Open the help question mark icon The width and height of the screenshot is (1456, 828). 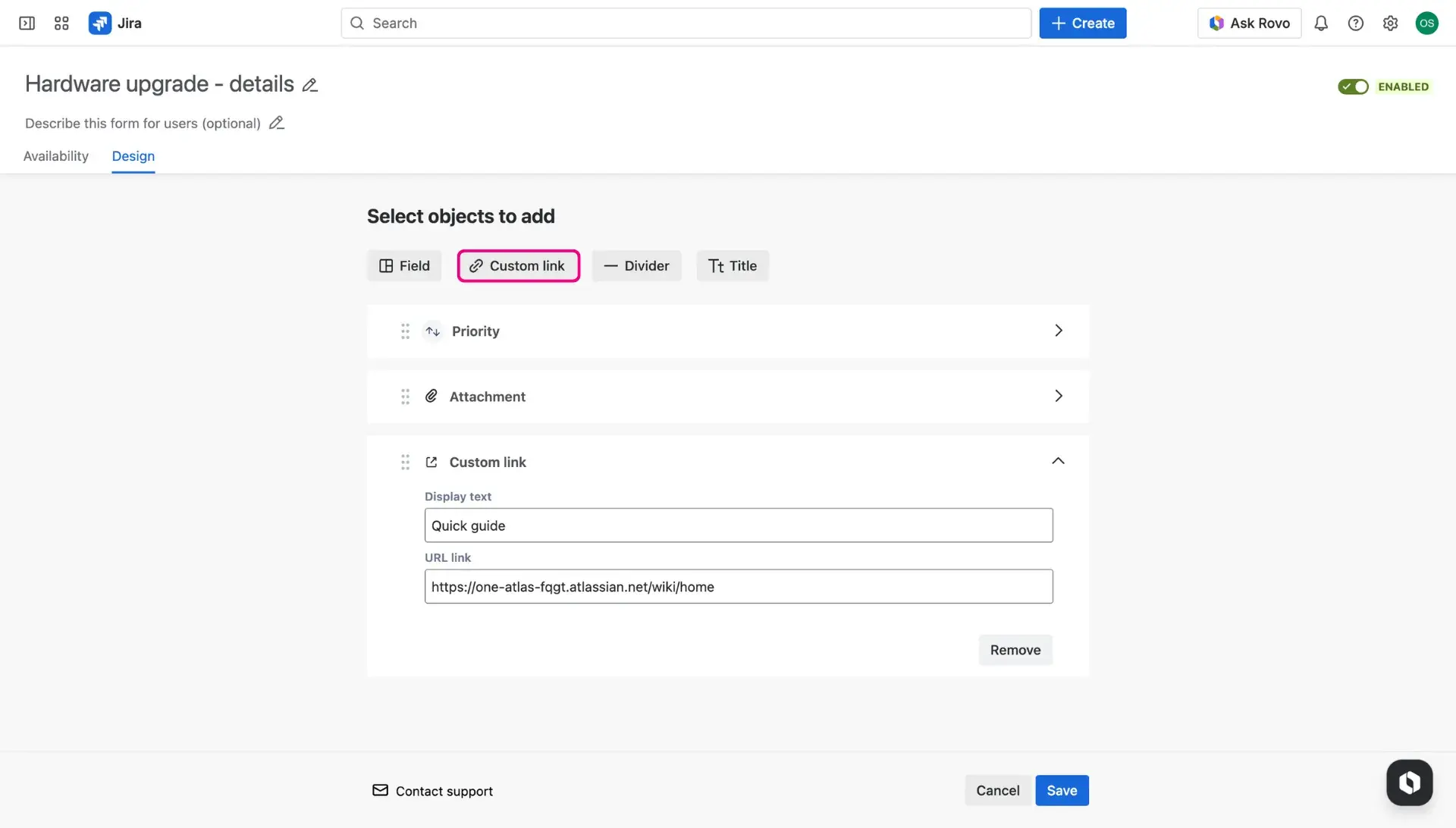click(1356, 23)
